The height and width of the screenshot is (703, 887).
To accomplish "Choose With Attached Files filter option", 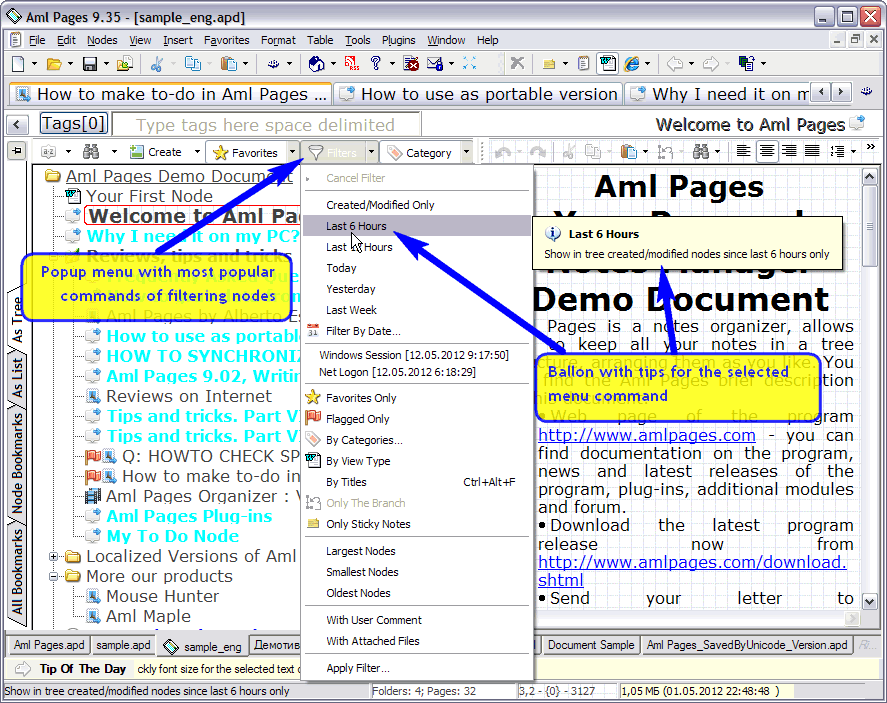I will 417,641.
